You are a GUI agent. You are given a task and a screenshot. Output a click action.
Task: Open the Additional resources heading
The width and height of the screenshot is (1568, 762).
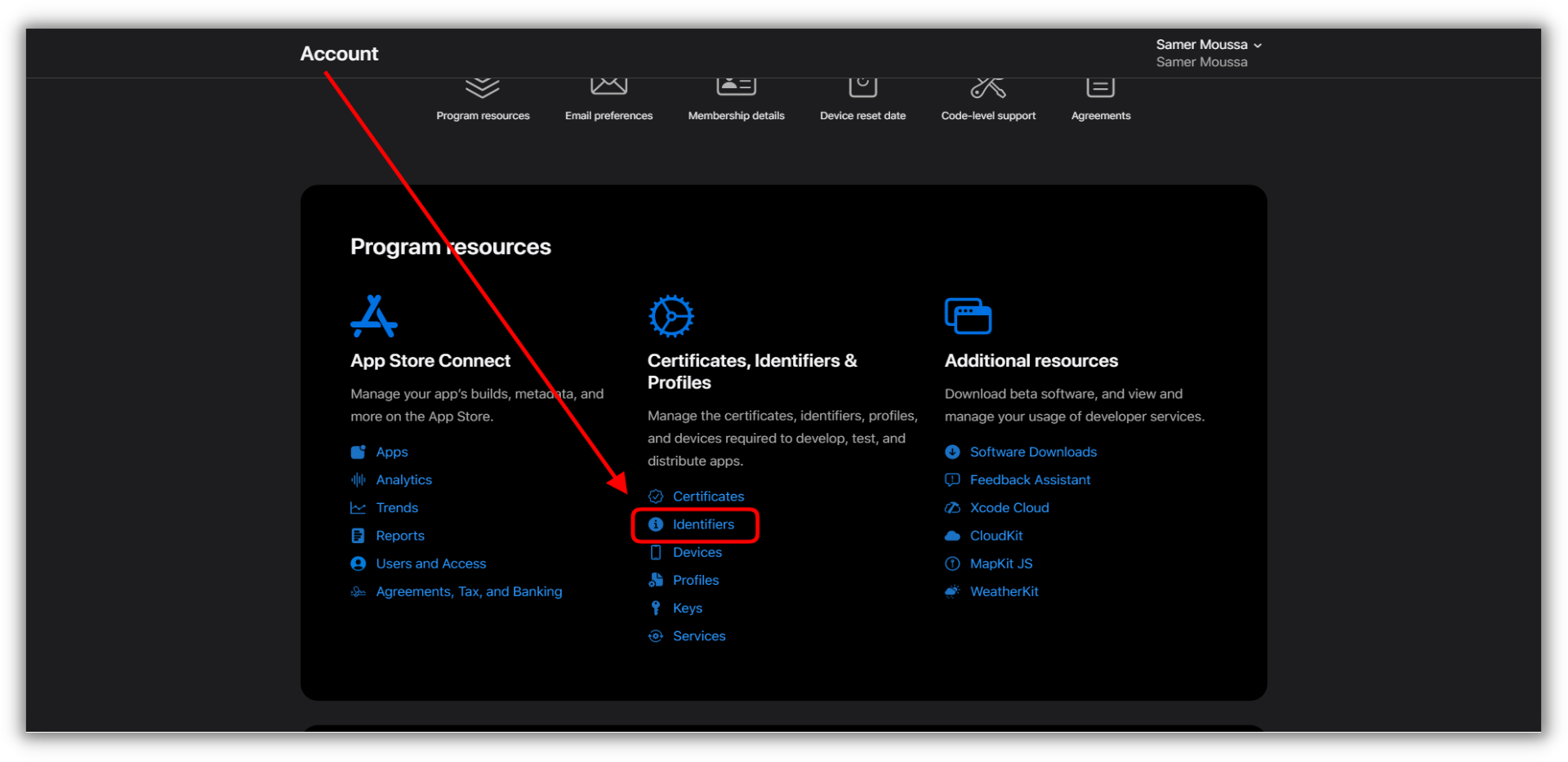click(1031, 361)
